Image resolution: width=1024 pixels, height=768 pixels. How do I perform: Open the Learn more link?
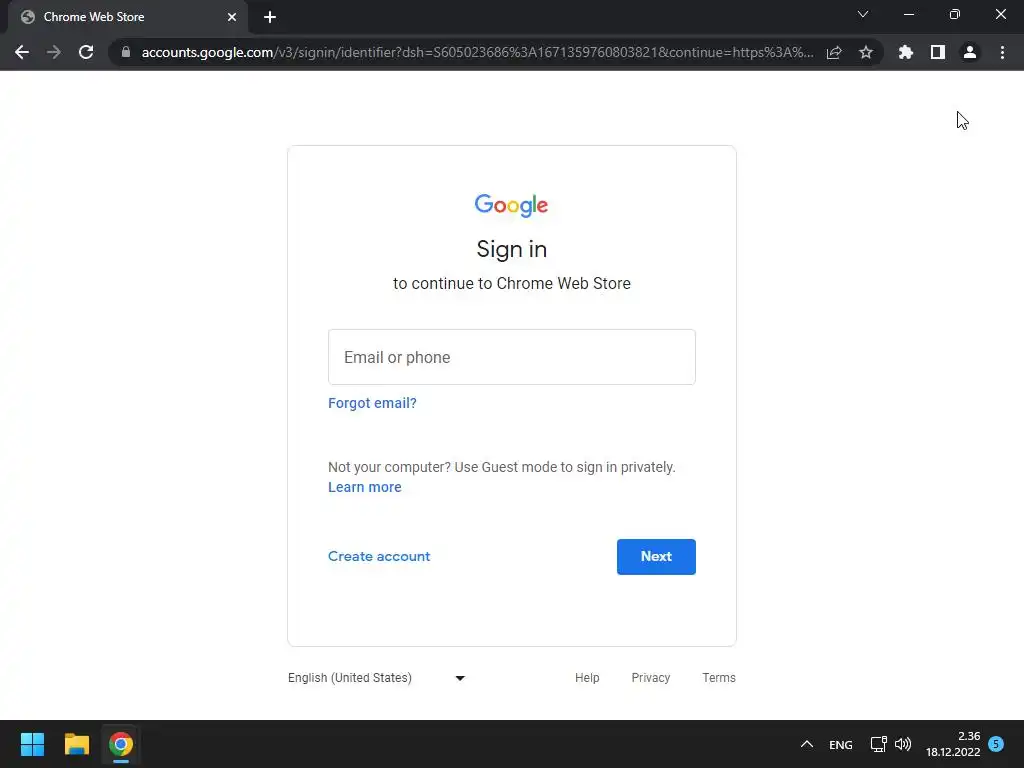(x=364, y=487)
